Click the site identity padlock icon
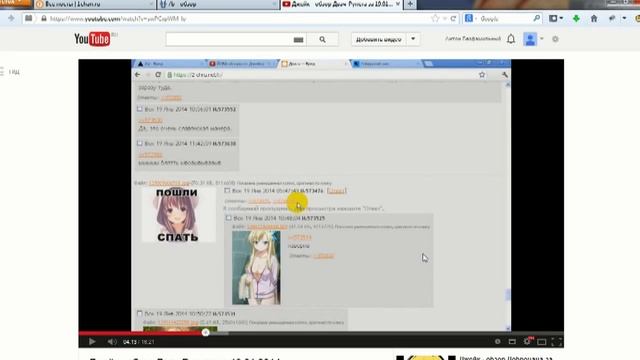The width and height of the screenshot is (640, 360). 44,19
